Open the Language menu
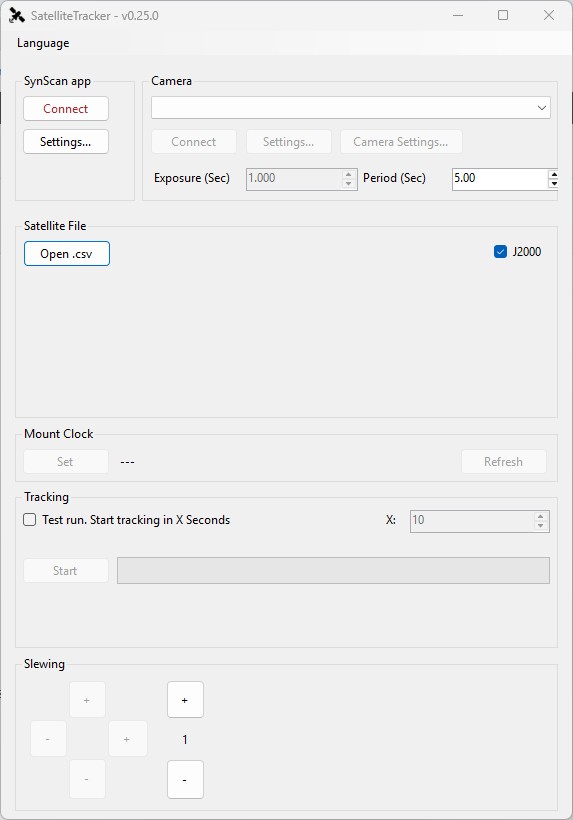This screenshot has width=573, height=820. (43, 43)
